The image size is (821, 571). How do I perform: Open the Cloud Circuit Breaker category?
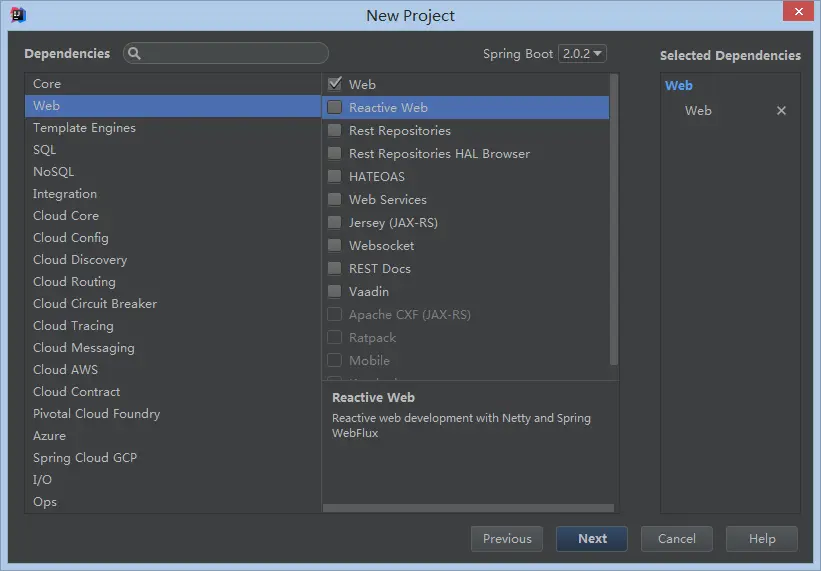(173, 304)
